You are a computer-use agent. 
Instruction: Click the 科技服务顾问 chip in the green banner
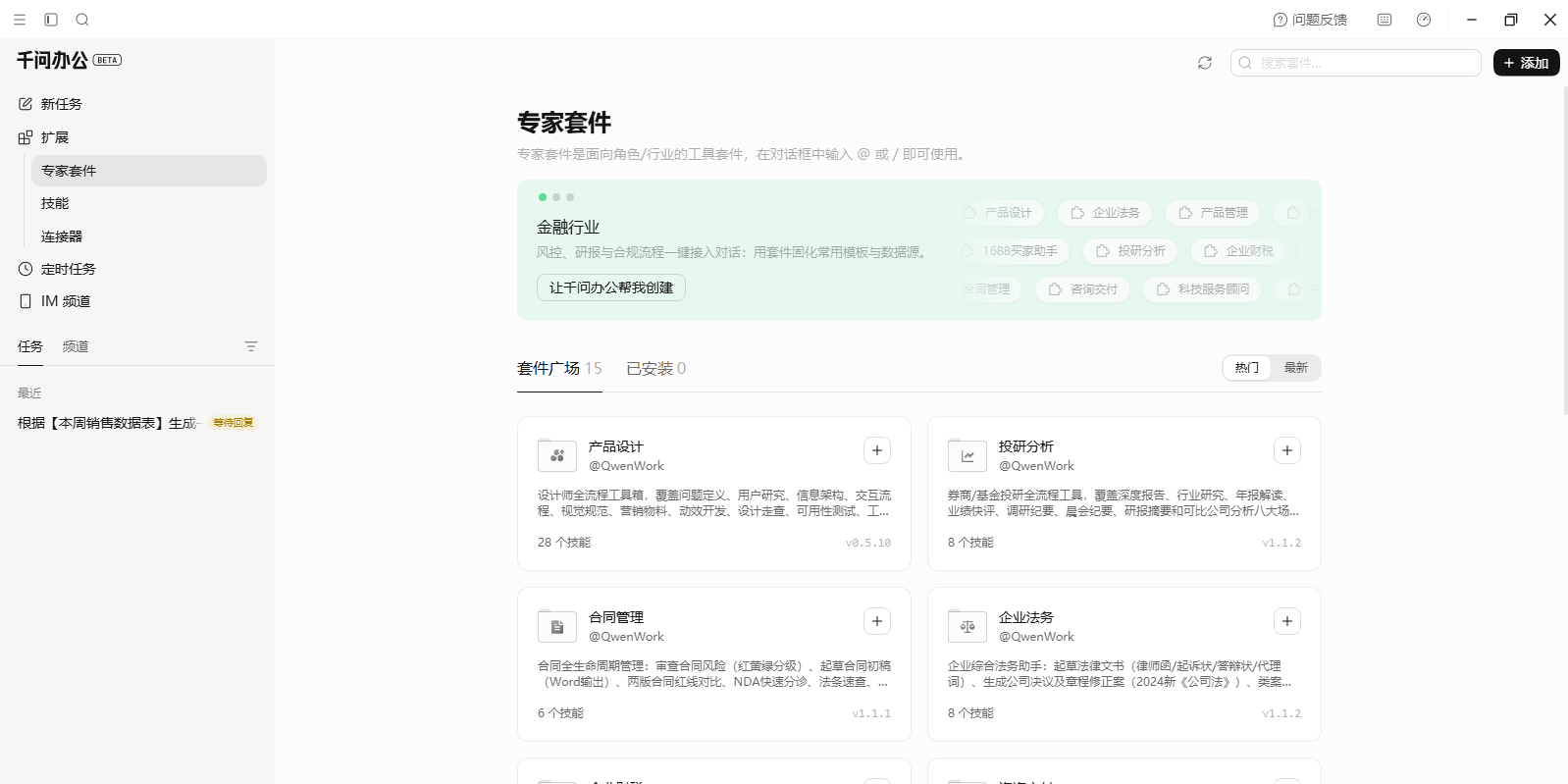click(x=1203, y=289)
